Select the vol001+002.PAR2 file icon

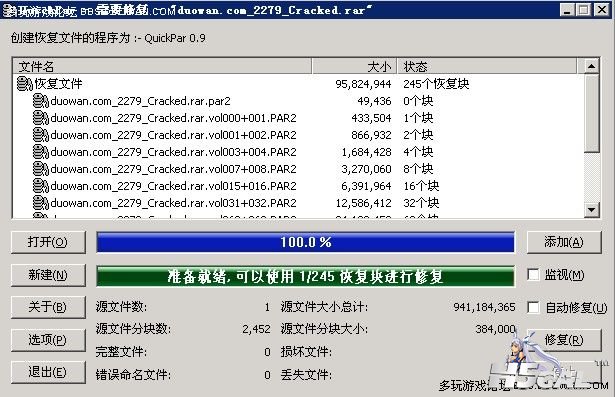click(41, 135)
